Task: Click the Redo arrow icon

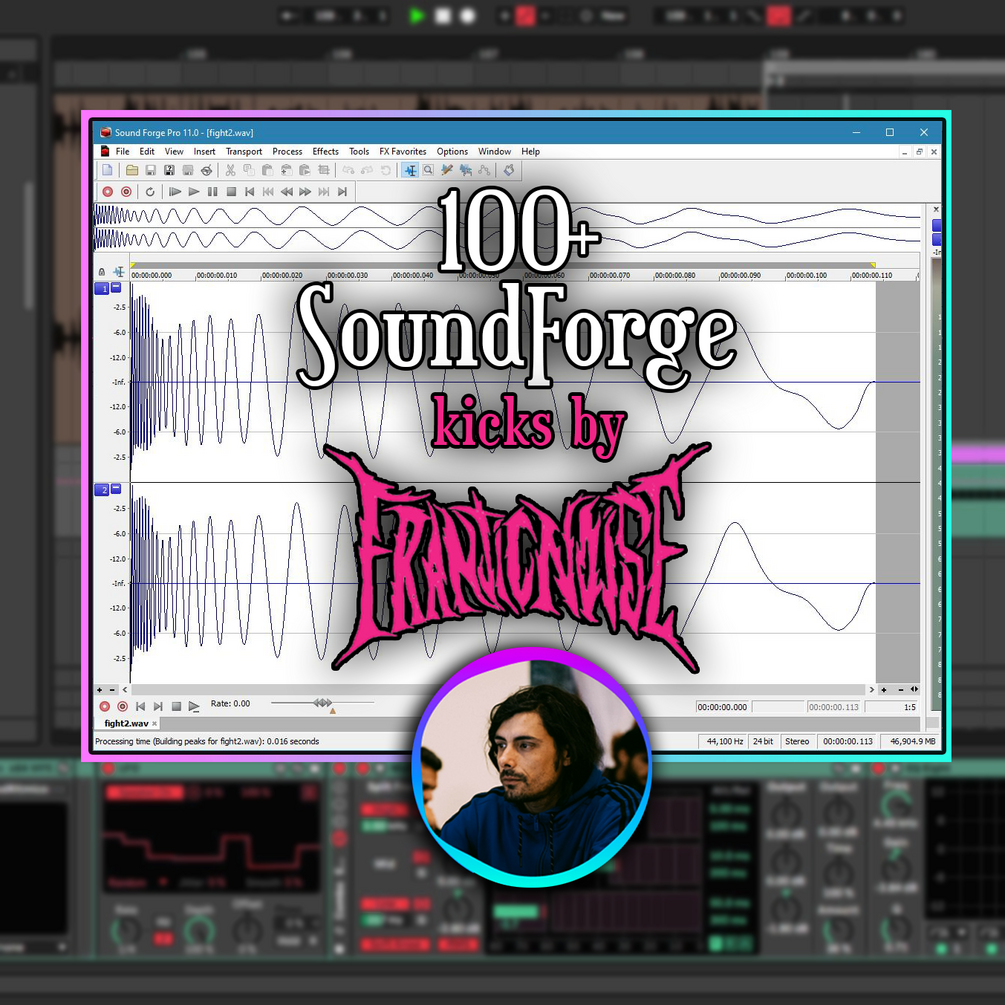Action: (x=367, y=170)
